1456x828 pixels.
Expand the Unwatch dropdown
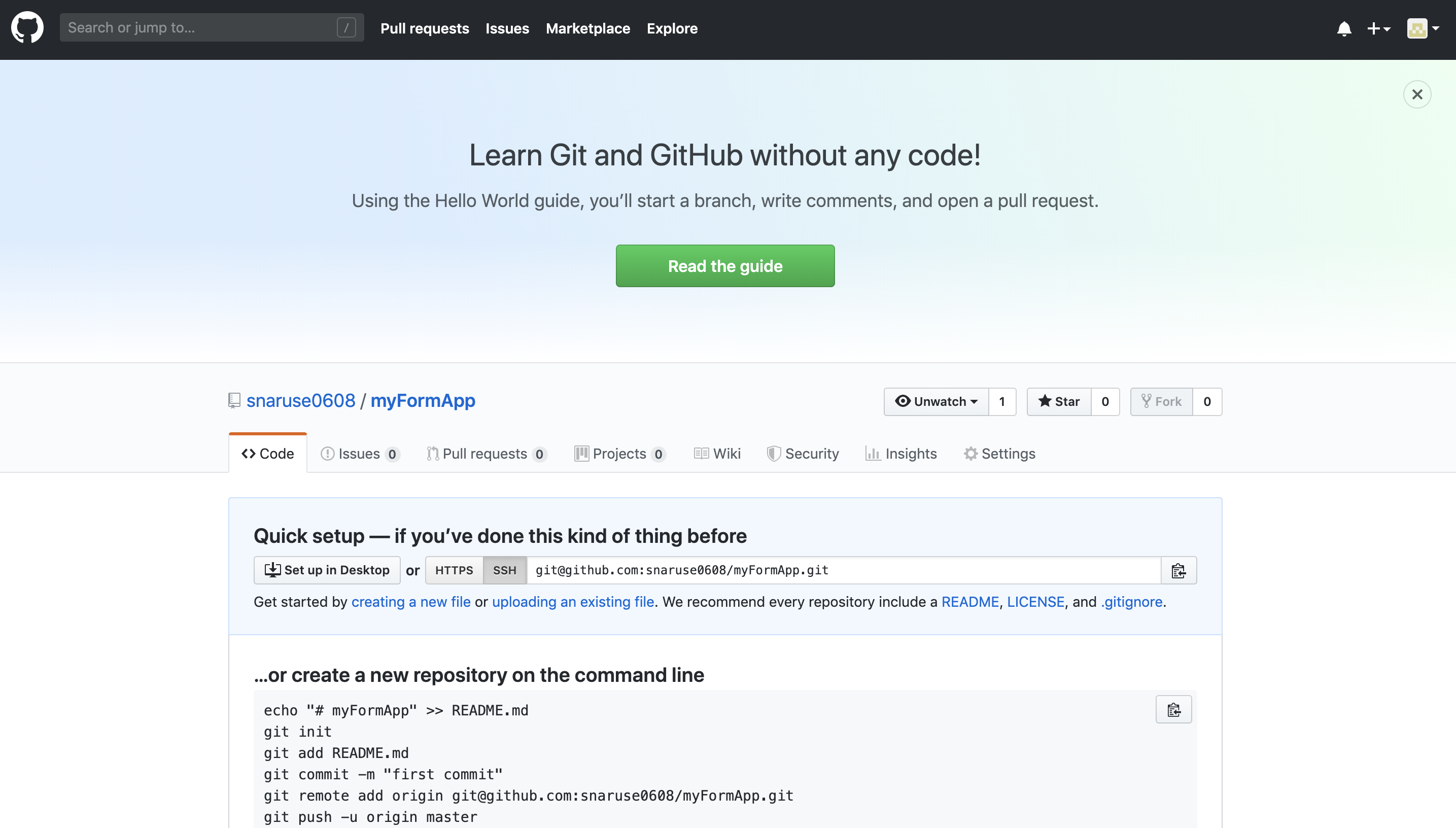(x=937, y=401)
